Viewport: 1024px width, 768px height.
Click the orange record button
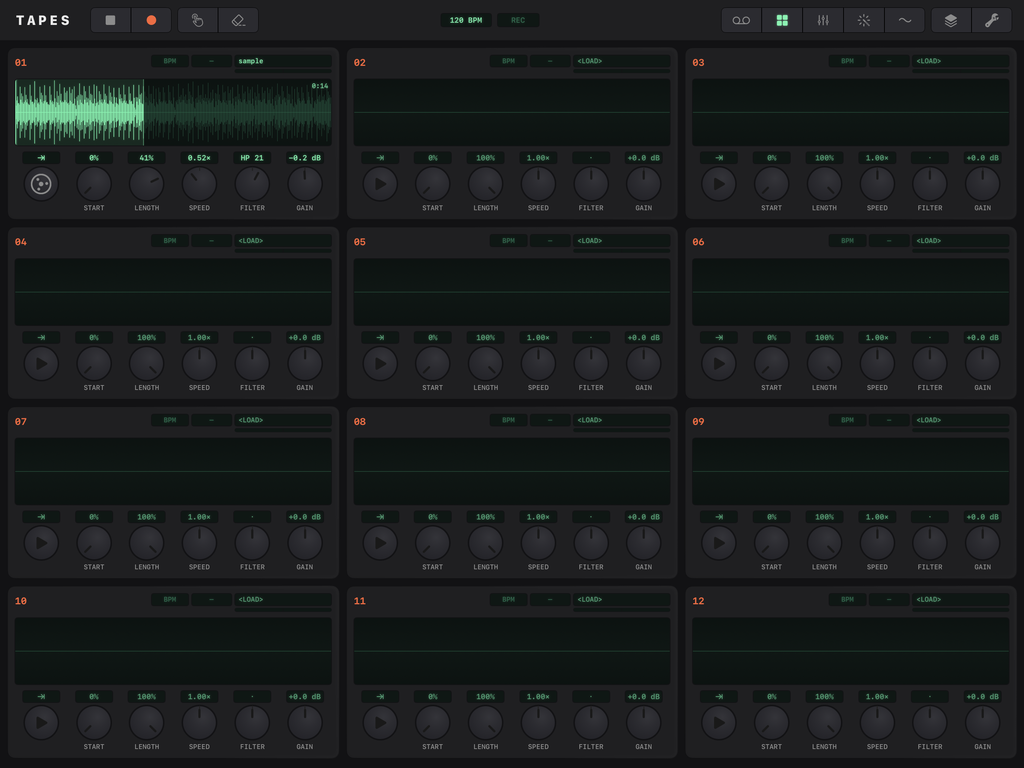[151, 20]
